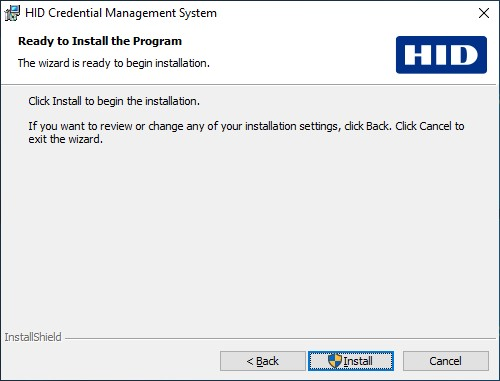500x381 pixels.
Task: Click the 'If you want to review' paragraph
Action: click(246, 133)
